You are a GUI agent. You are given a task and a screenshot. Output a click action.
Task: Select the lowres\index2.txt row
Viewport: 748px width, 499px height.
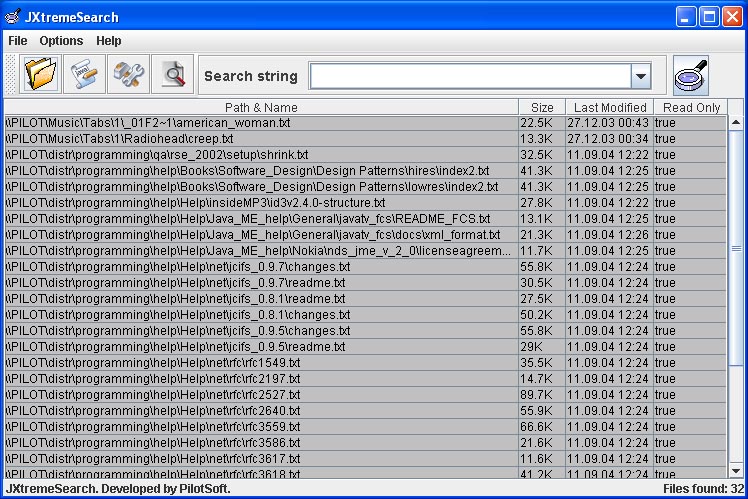point(365,187)
